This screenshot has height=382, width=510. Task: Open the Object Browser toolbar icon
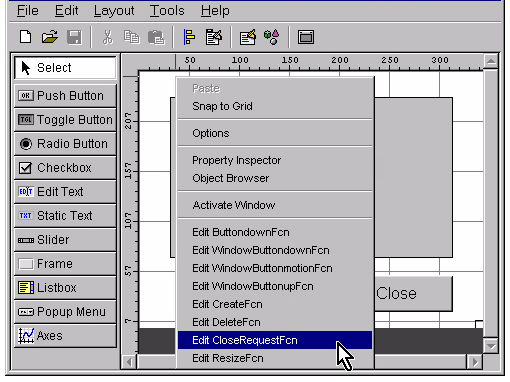[x=272, y=37]
